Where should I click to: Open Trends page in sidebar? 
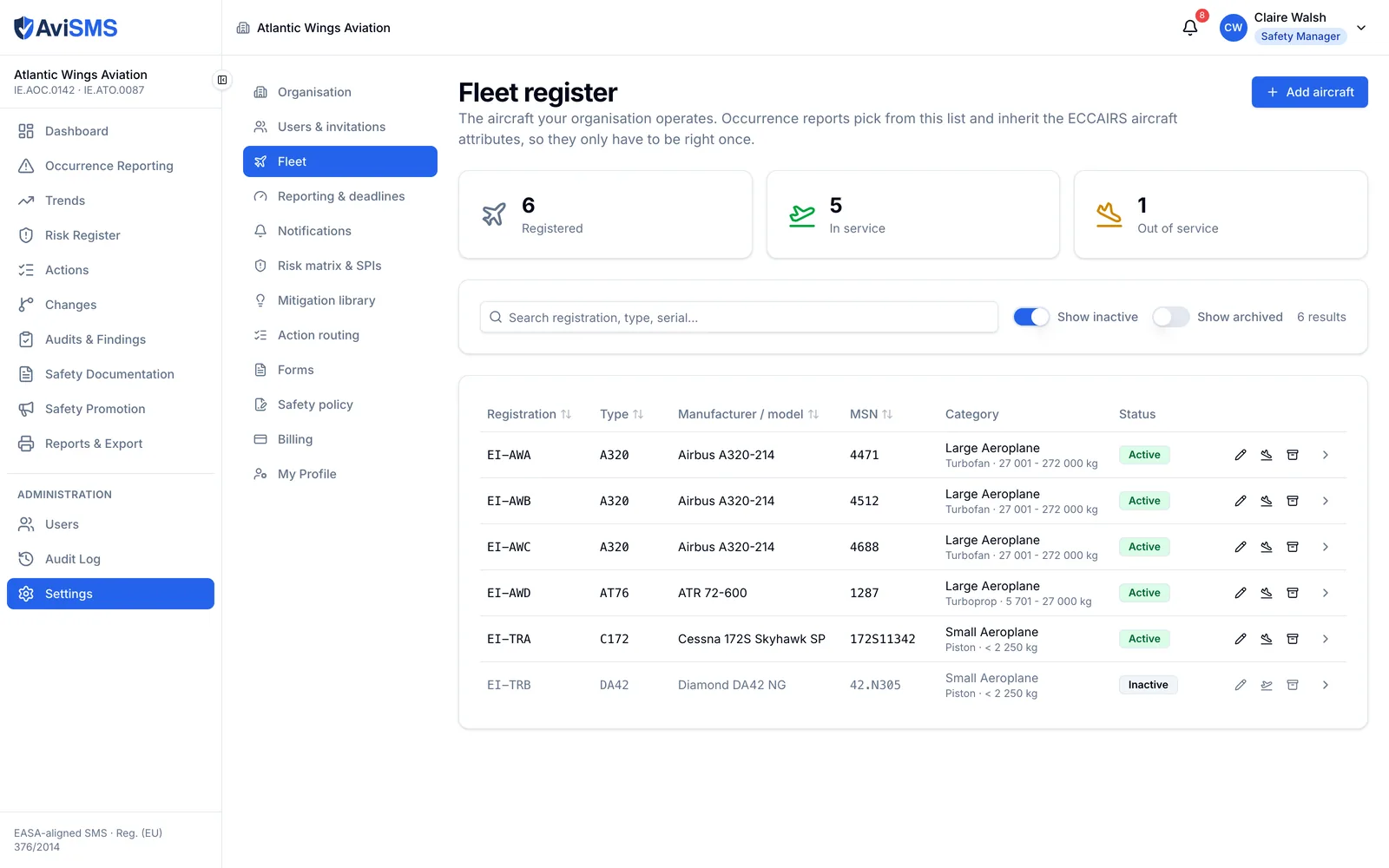(x=110, y=201)
